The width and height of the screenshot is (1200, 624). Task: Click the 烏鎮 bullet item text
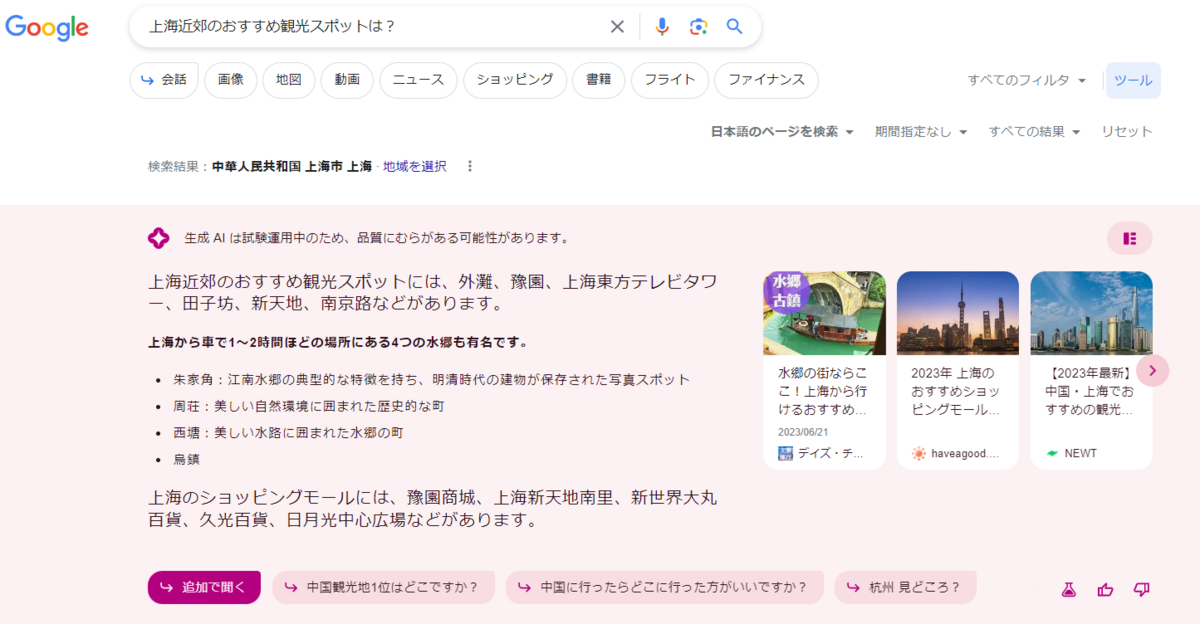pyautogui.click(x=186, y=459)
